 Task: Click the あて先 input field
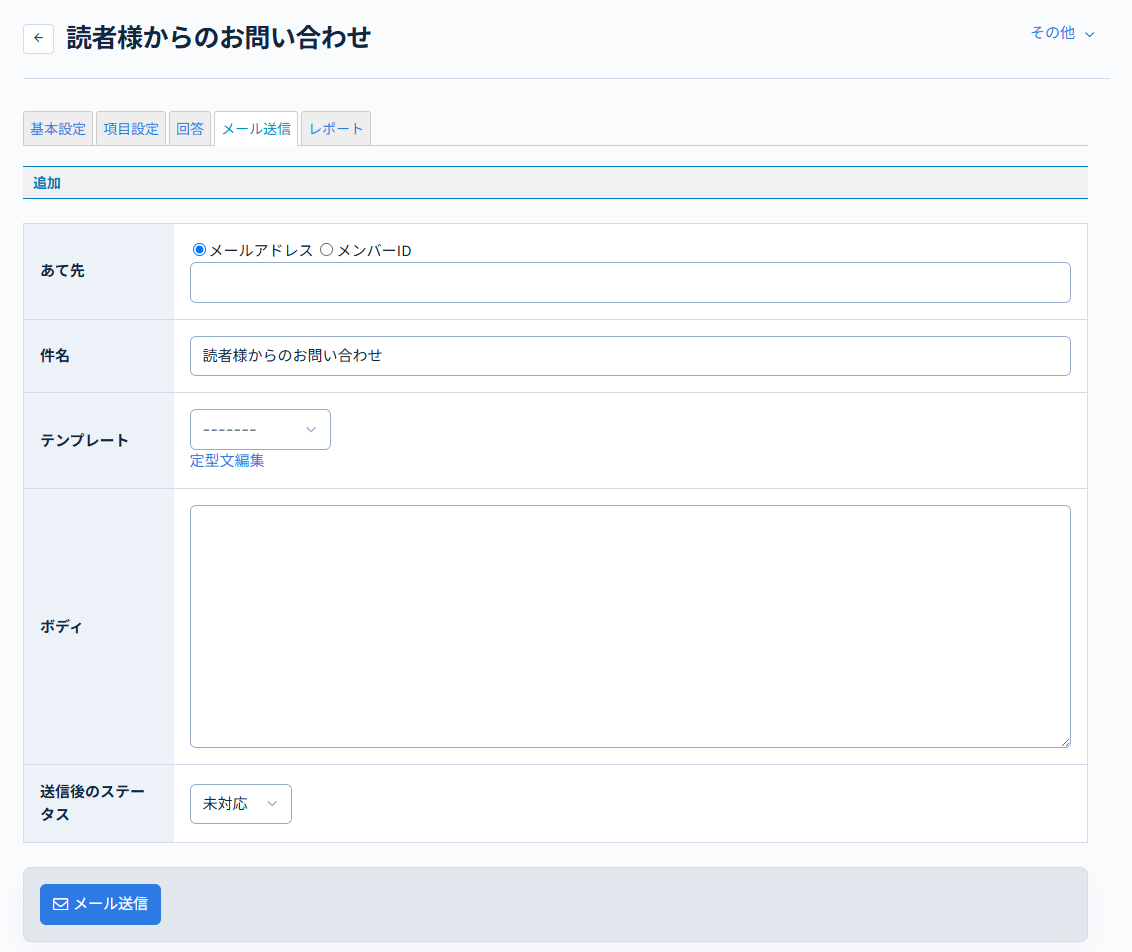coord(630,283)
